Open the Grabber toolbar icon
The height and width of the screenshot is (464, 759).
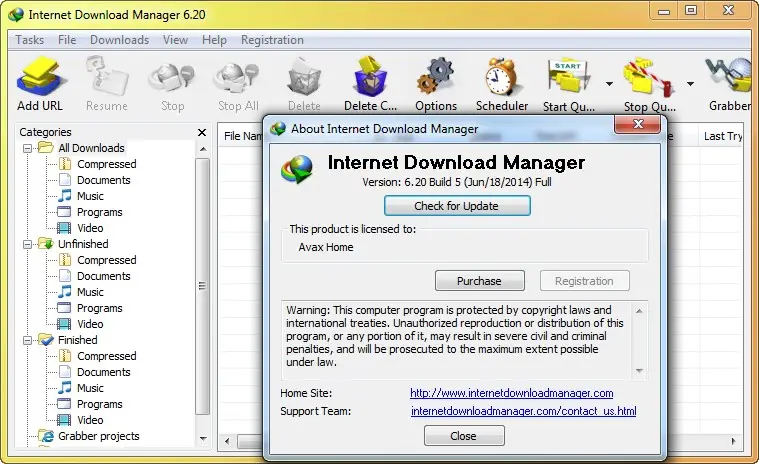coord(730,83)
